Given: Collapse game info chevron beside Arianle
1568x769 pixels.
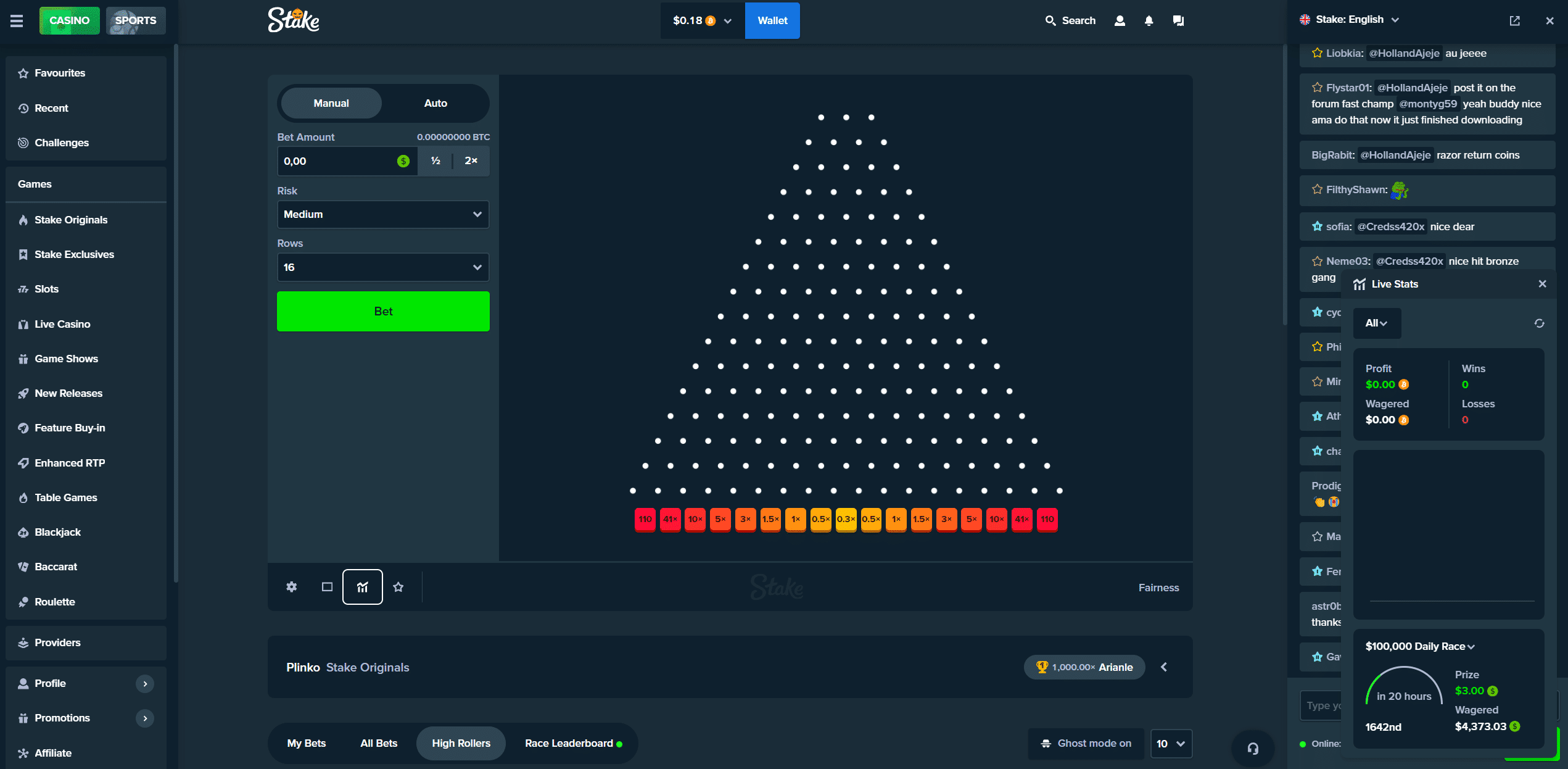Looking at the screenshot, I should pos(1164,667).
